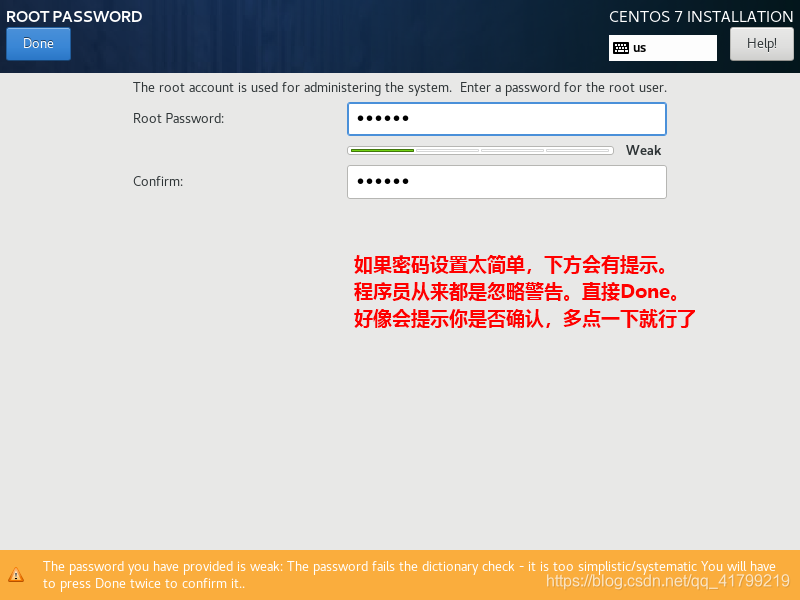
Task: Click the Weak strength label
Action: click(x=643, y=151)
